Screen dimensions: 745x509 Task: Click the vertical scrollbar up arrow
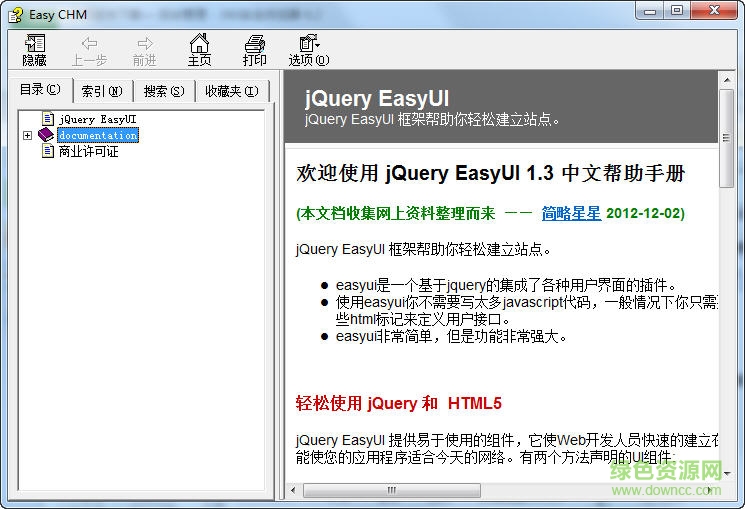click(726, 80)
